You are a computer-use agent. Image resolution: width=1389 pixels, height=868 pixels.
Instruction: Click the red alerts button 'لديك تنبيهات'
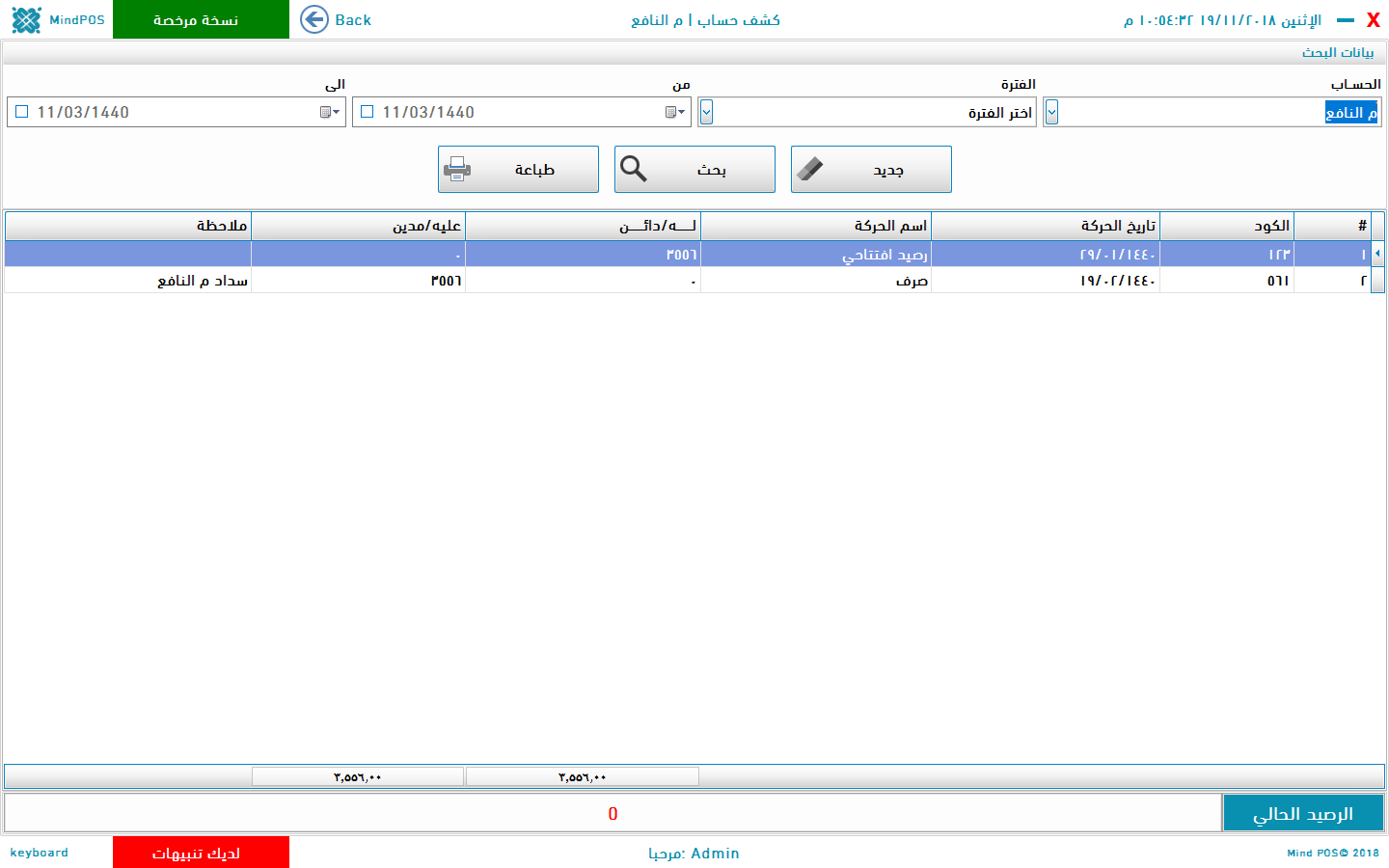click(x=201, y=853)
